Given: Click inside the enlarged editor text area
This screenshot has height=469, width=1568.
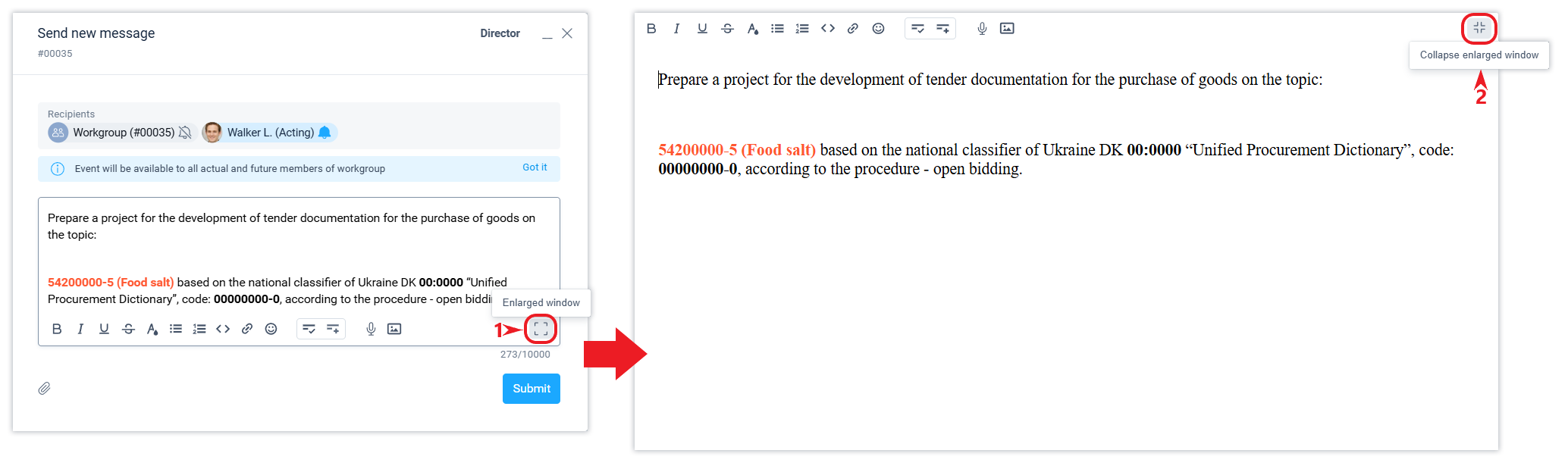Looking at the screenshot, I should tap(1062, 303).
